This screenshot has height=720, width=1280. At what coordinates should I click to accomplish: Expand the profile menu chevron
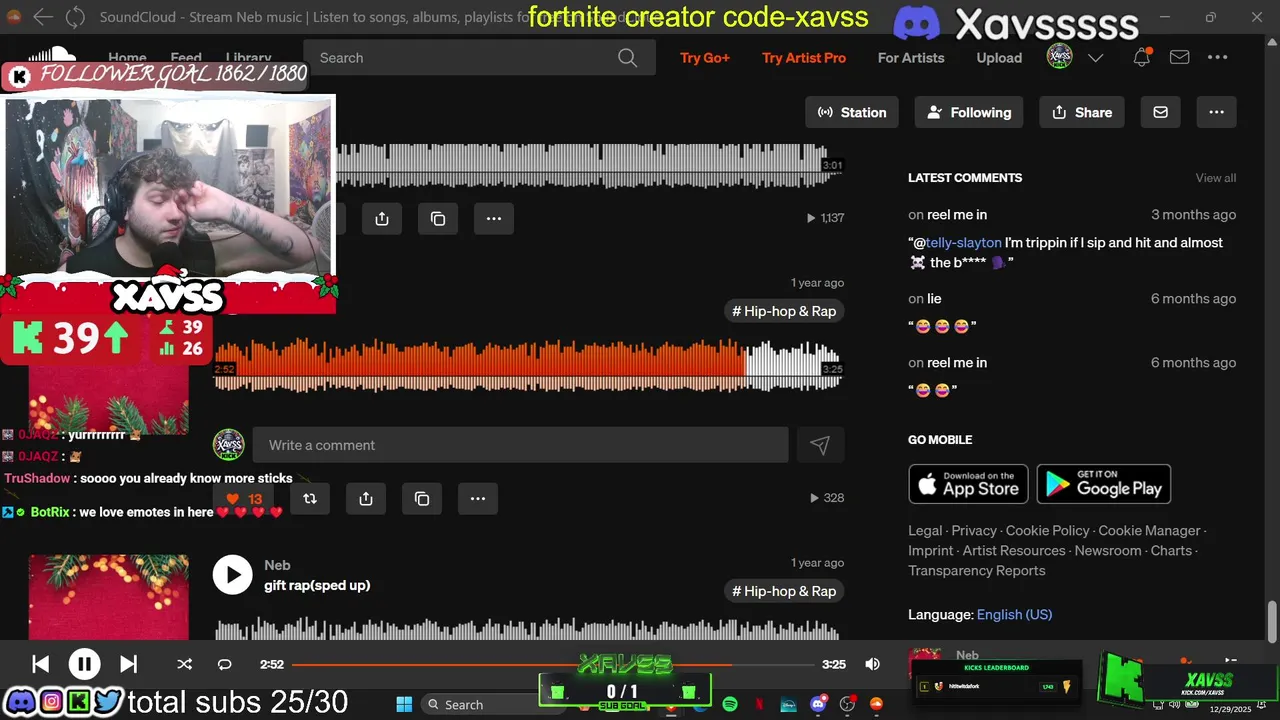1095,58
